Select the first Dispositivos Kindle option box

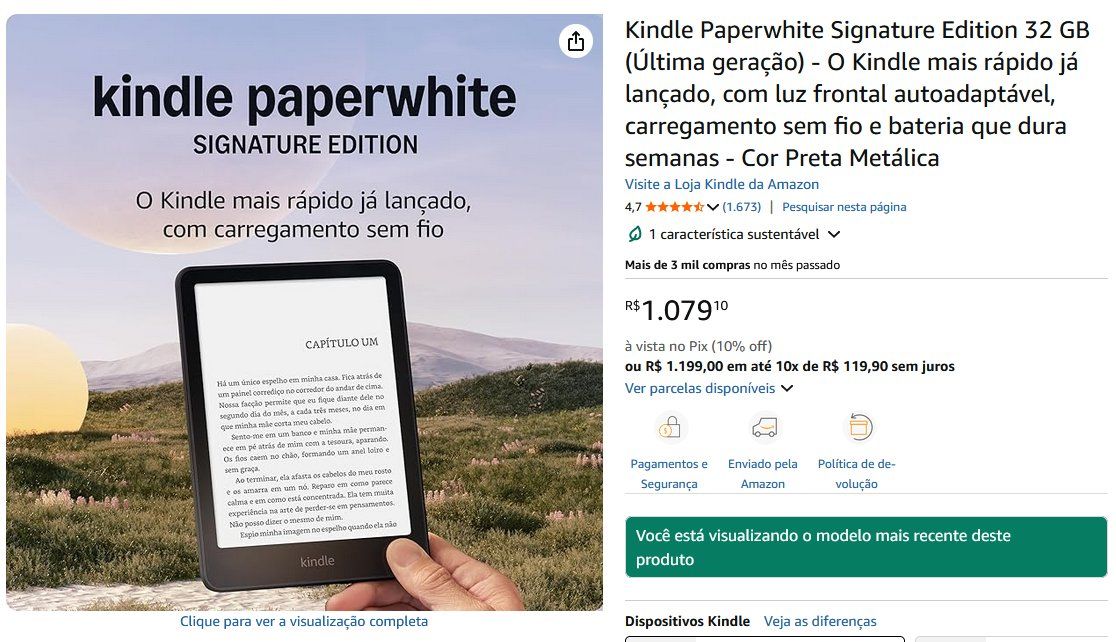[x=764, y=638]
